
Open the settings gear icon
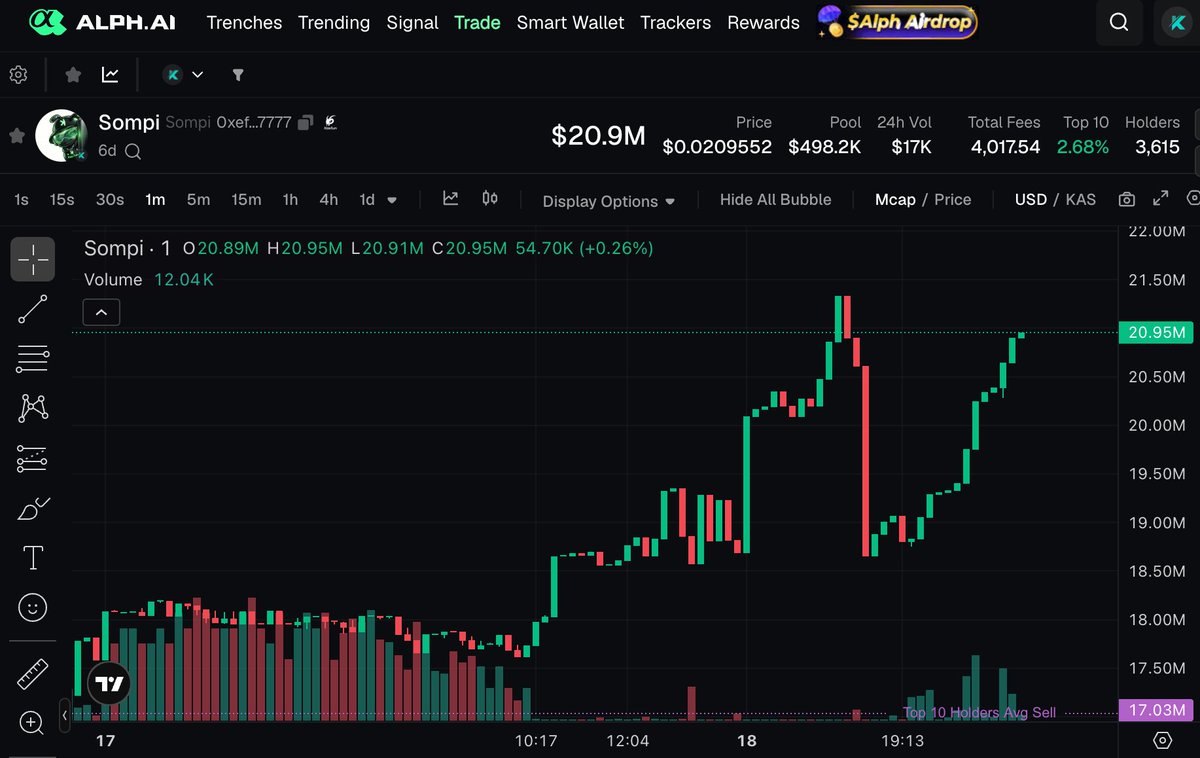[x=18, y=75]
